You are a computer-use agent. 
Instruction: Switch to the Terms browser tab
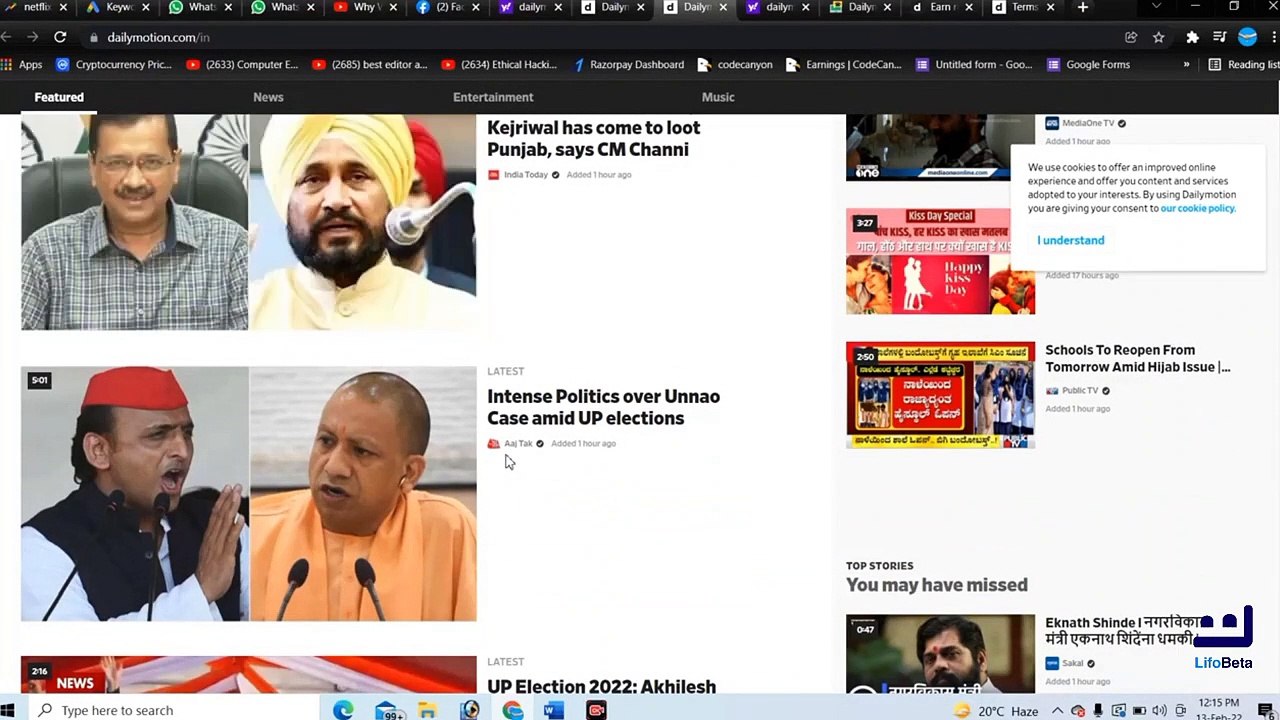[x=1022, y=7]
